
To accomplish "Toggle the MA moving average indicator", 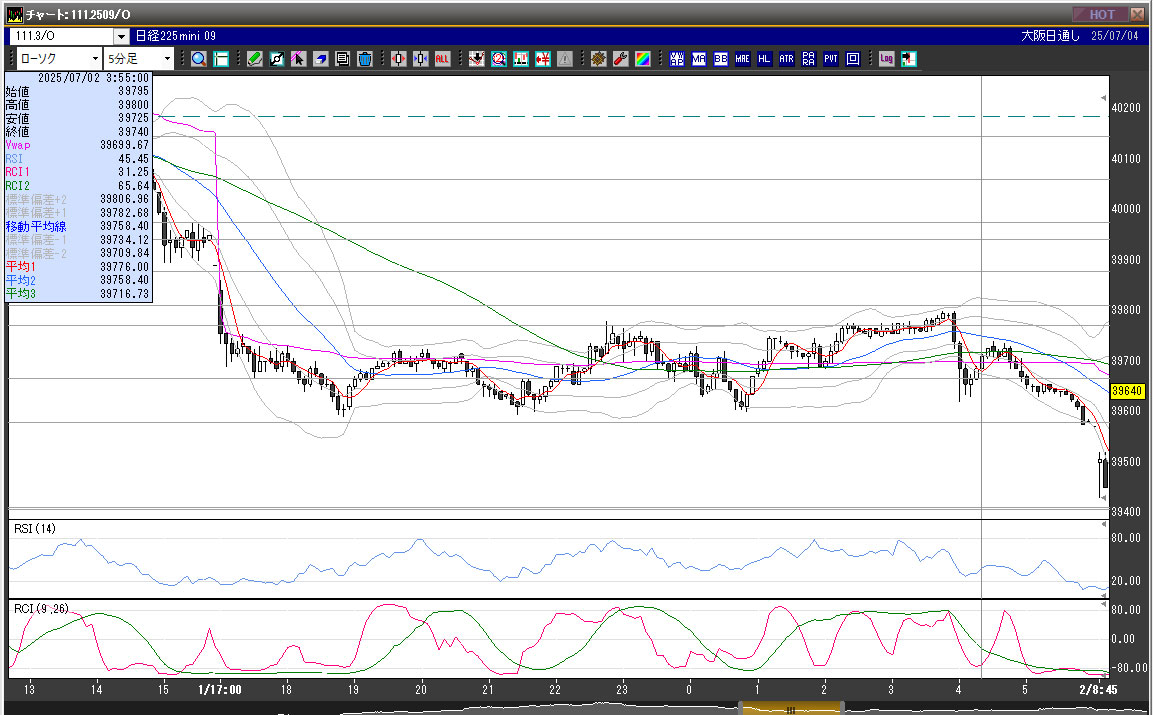I will click(x=699, y=59).
